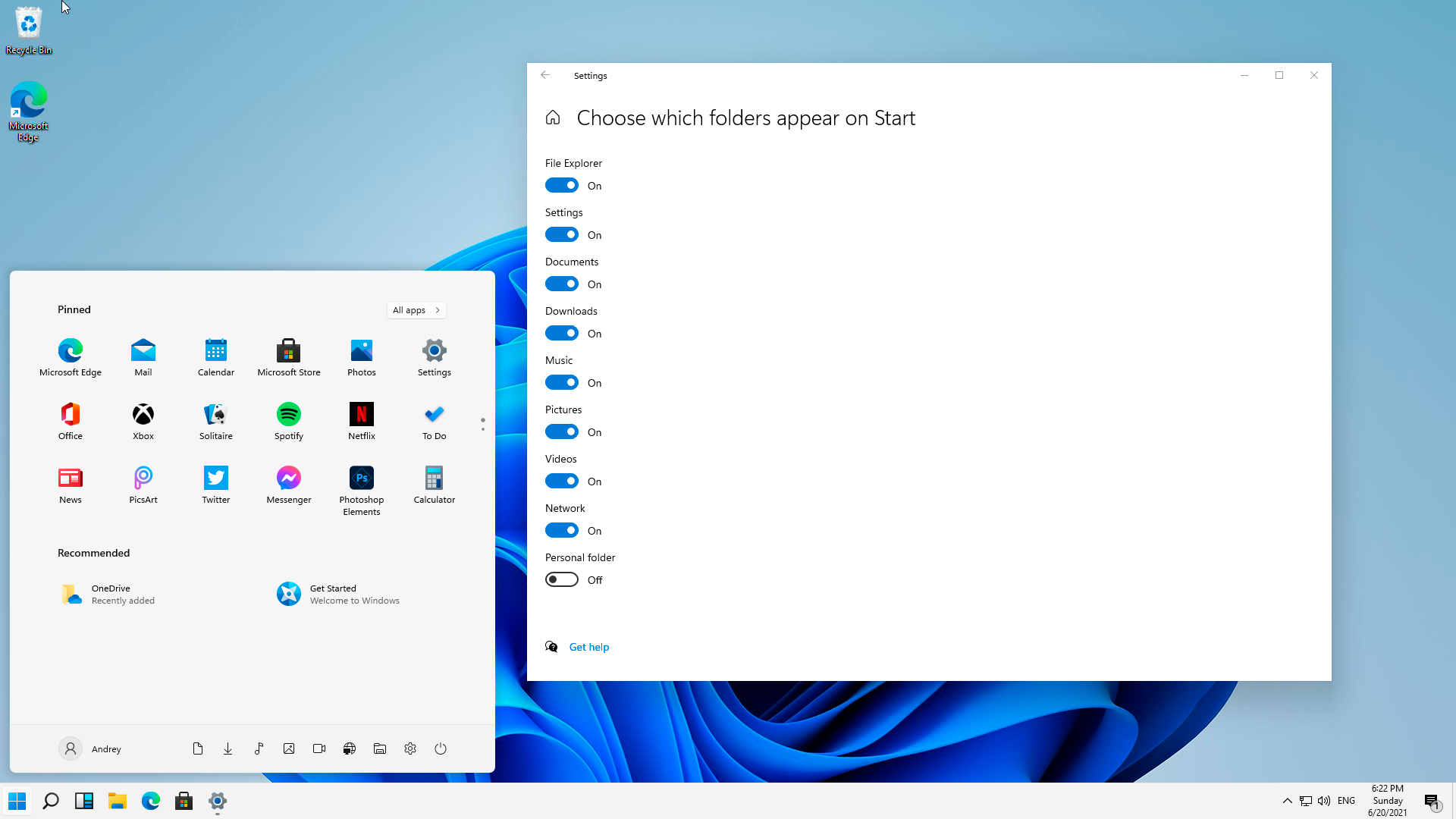The height and width of the screenshot is (819, 1456).
Task: Click the Power icon in Start menu
Action: pyautogui.click(x=441, y=748)
